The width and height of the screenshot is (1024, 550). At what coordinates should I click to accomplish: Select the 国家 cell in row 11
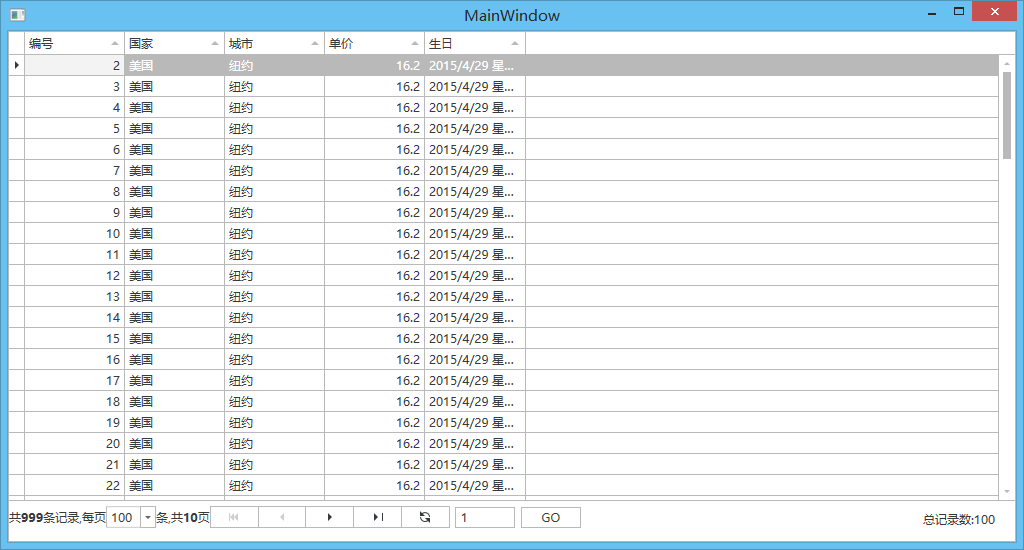pyautogui.click(x=174, y=254)
